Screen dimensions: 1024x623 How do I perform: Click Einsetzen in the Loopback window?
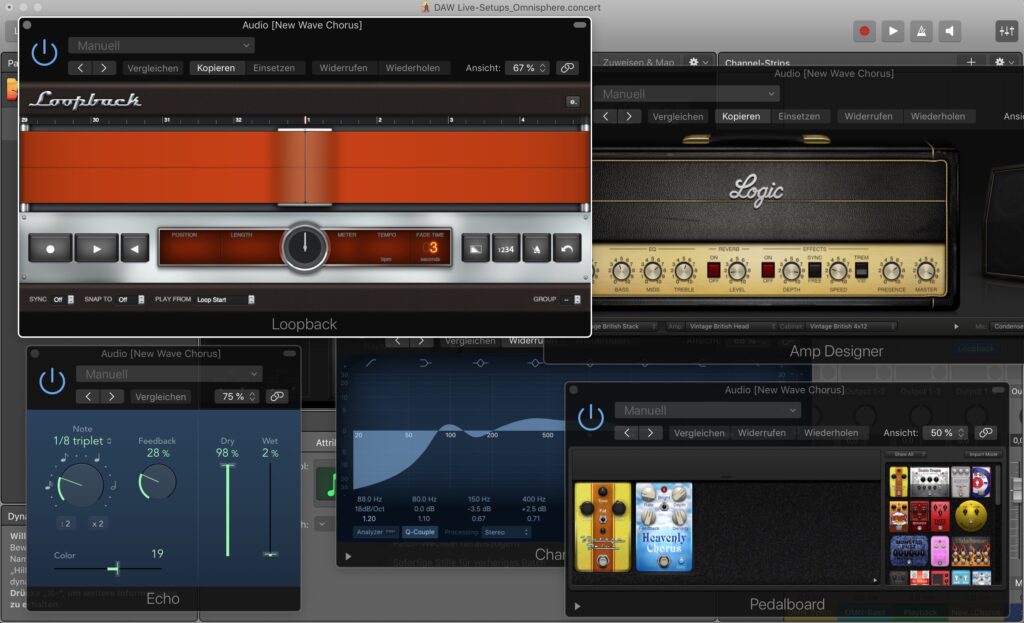tap(274, 68)
